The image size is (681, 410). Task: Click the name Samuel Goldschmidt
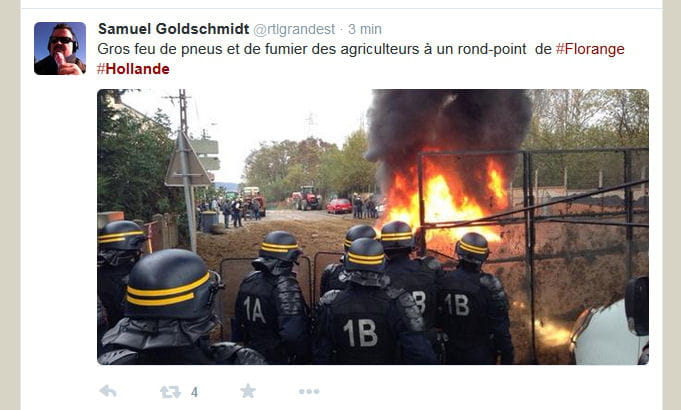point(173,29)
